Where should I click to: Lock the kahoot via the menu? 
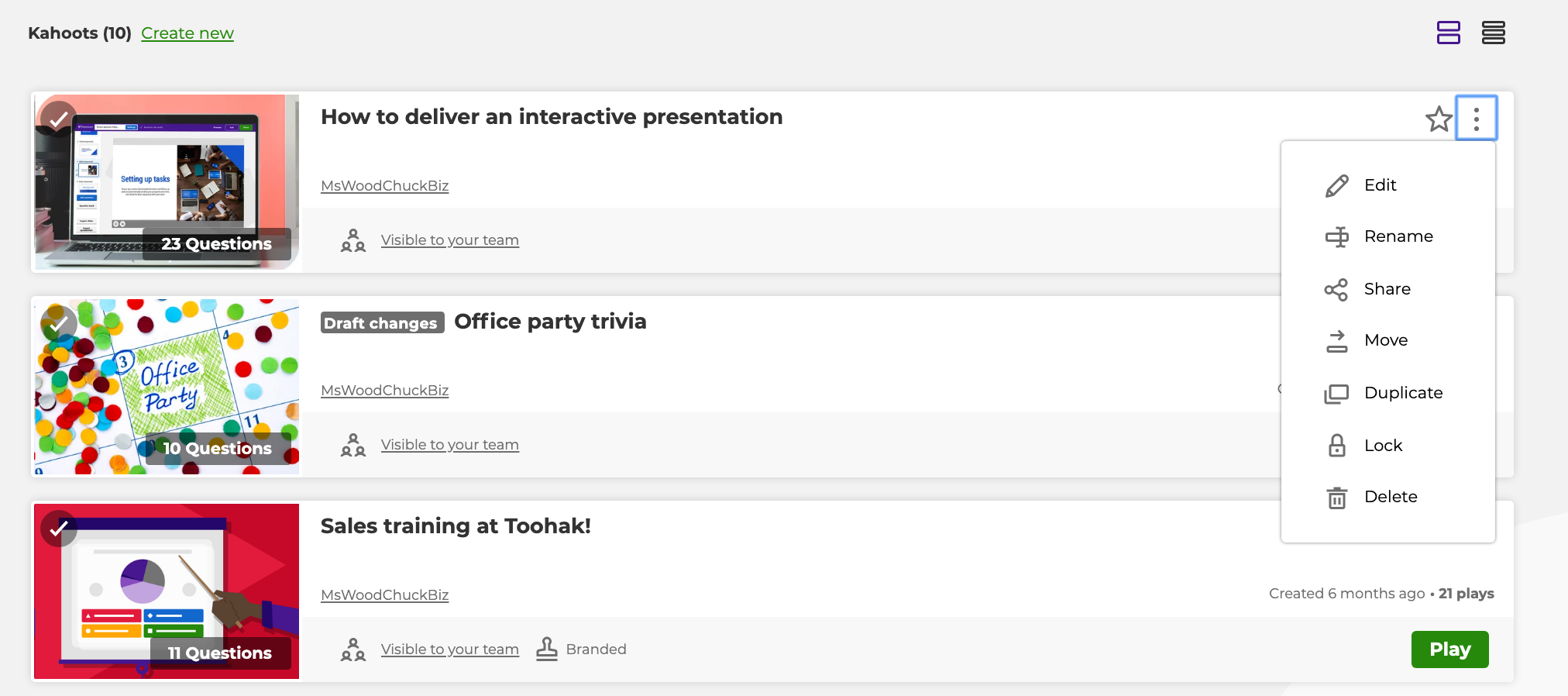pyautogui.click(x=1383, y=446)
